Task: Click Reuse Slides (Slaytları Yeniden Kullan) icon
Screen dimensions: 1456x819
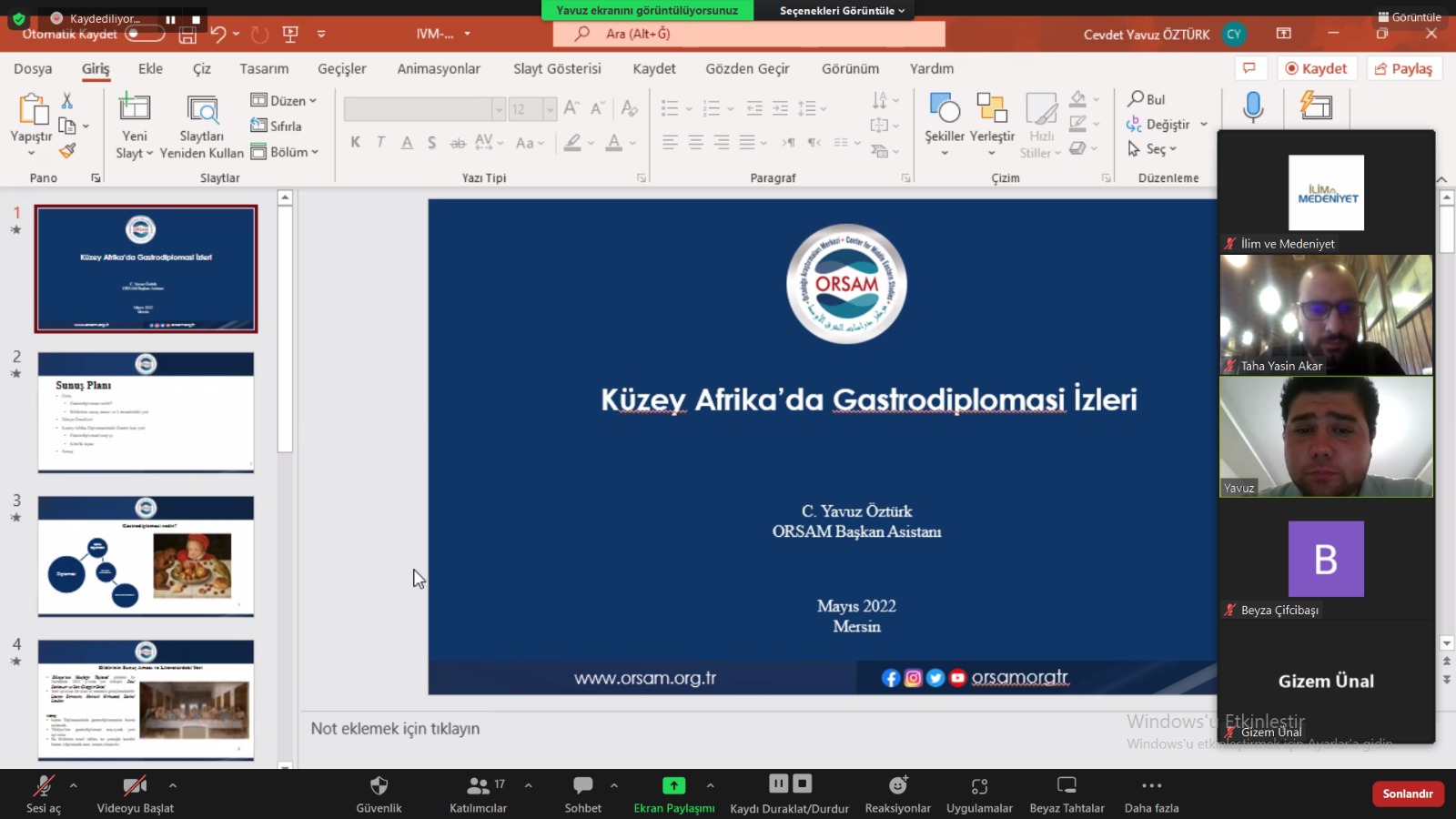Action: (x=202, y=109)
